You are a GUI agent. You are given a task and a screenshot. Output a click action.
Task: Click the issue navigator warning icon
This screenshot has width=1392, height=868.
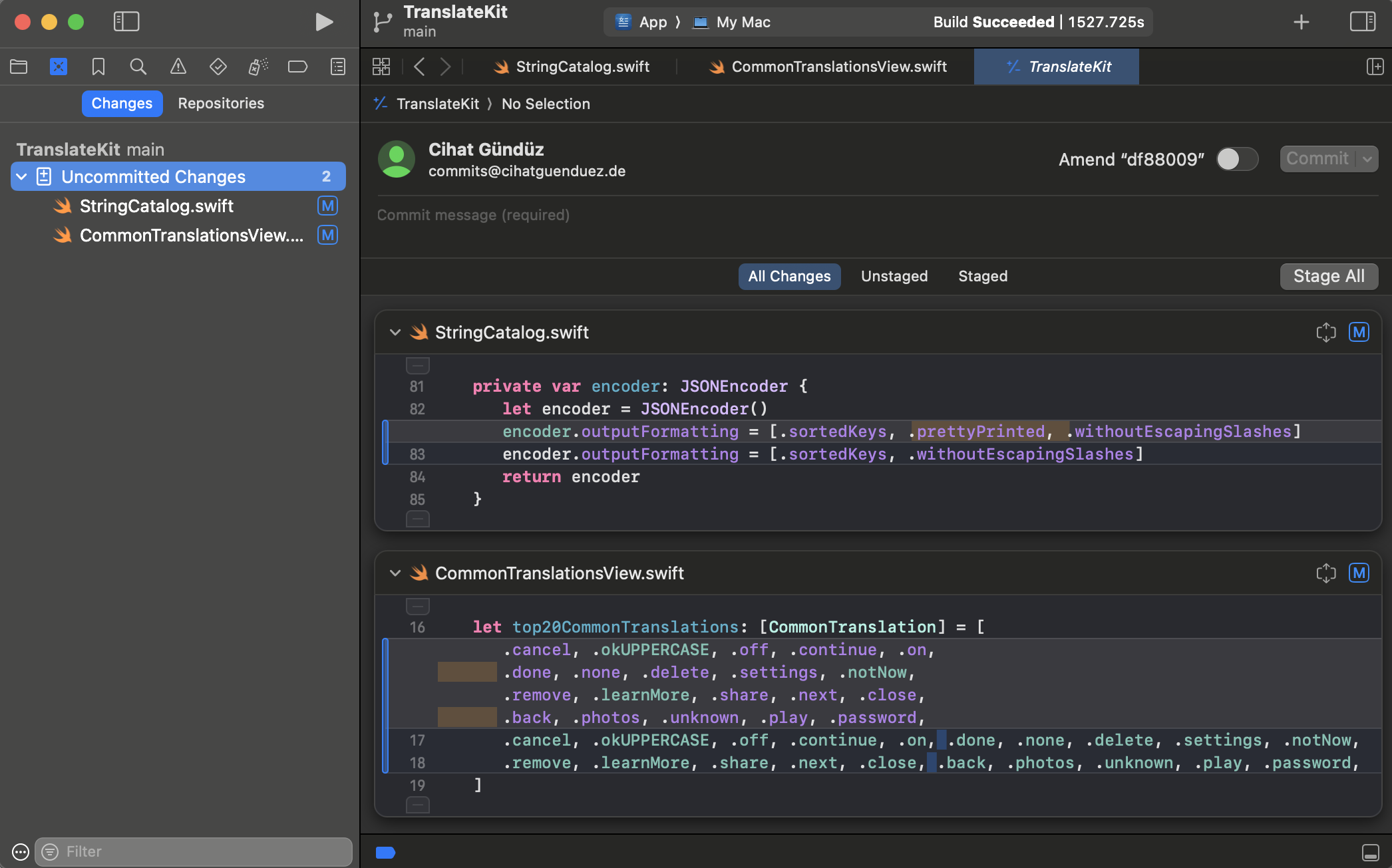click(x=178, y=67)
